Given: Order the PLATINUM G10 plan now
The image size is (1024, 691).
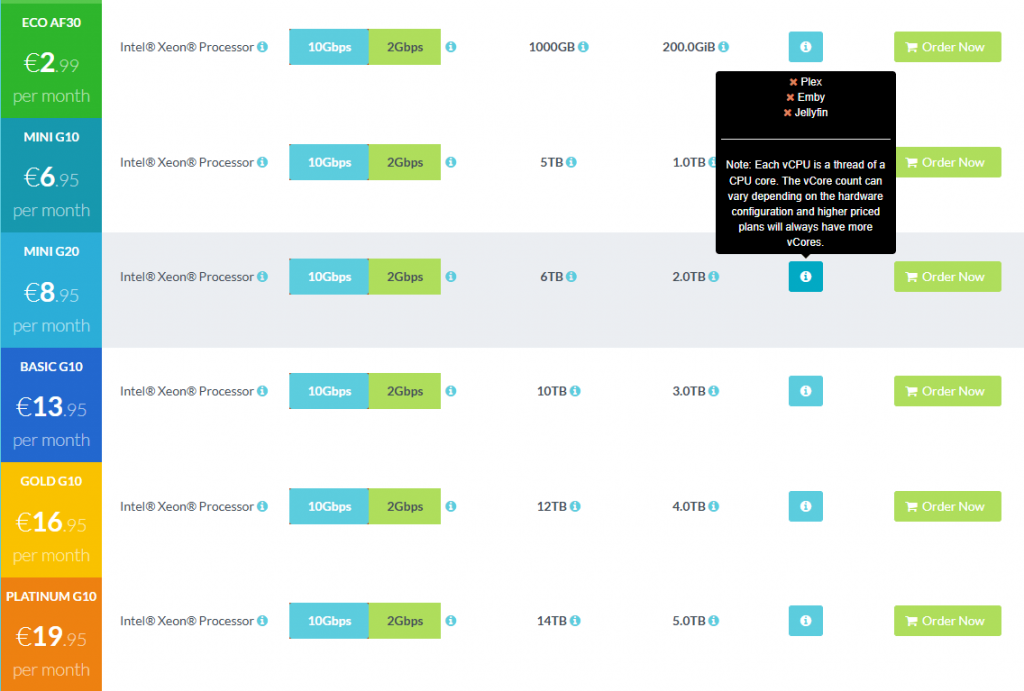Looking at the screenshot, I should (x=947, y=620).
